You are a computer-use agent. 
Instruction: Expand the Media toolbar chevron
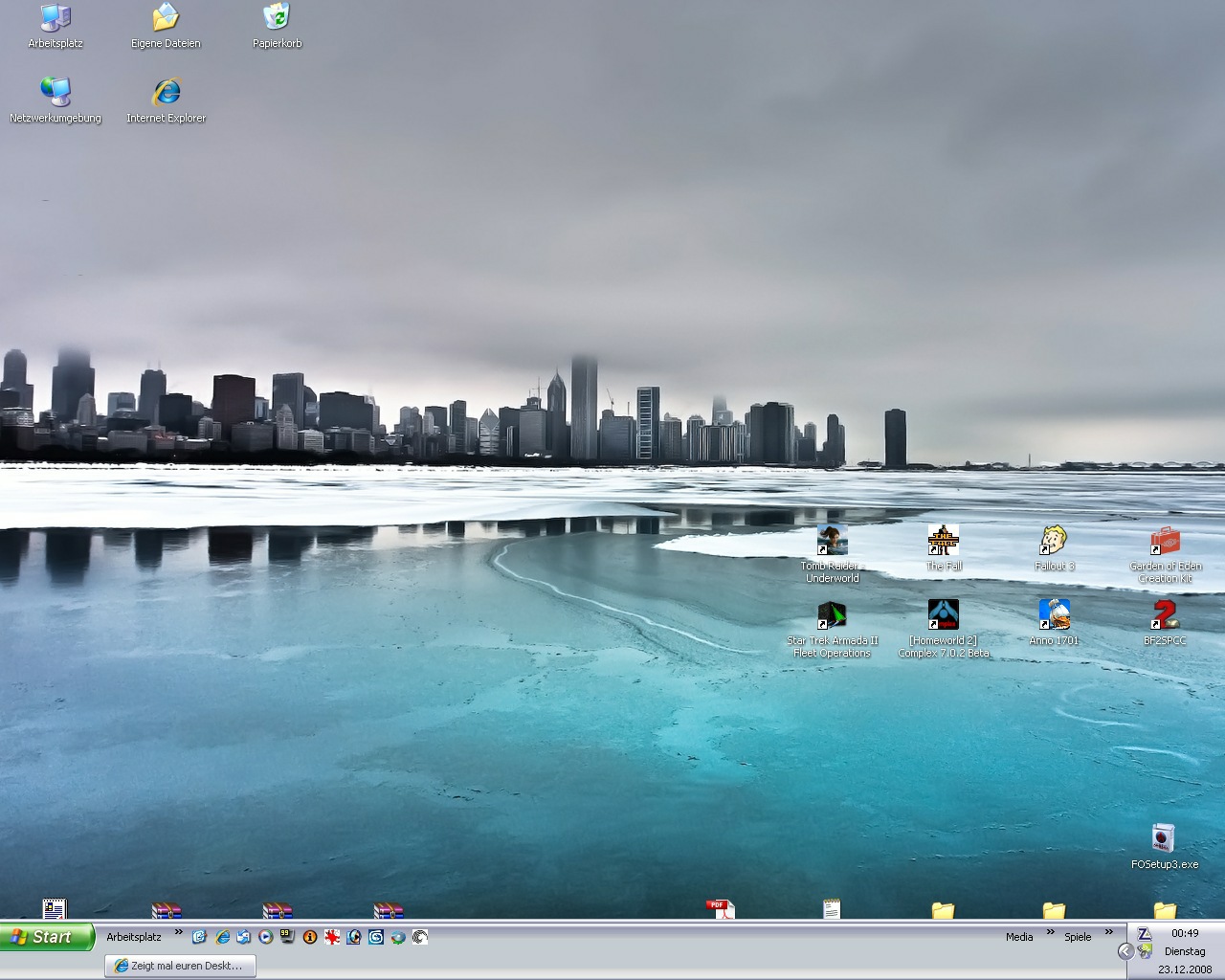[1050, 933]
